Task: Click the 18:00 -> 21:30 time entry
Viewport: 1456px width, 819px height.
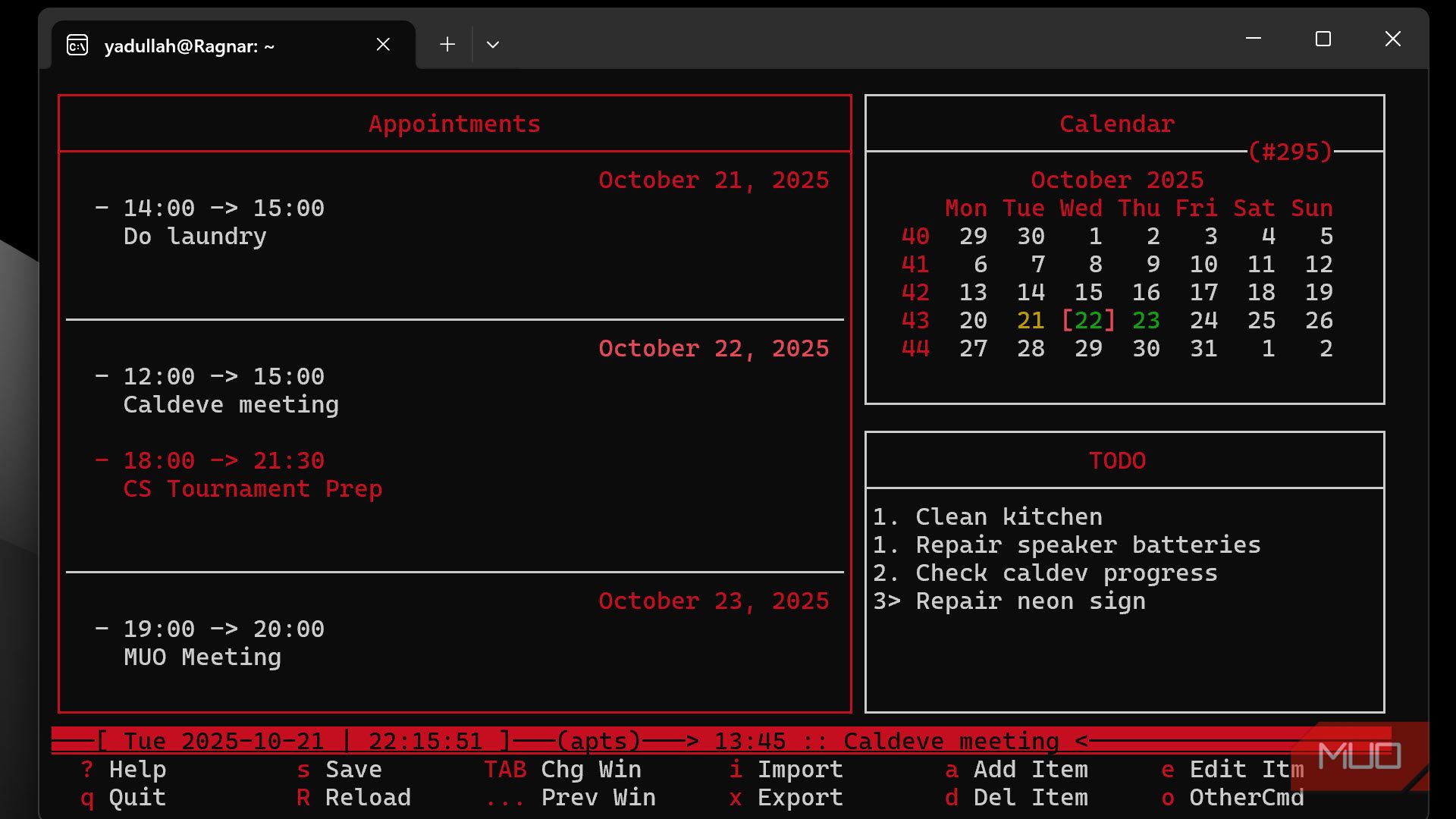Action: [224, 461]
